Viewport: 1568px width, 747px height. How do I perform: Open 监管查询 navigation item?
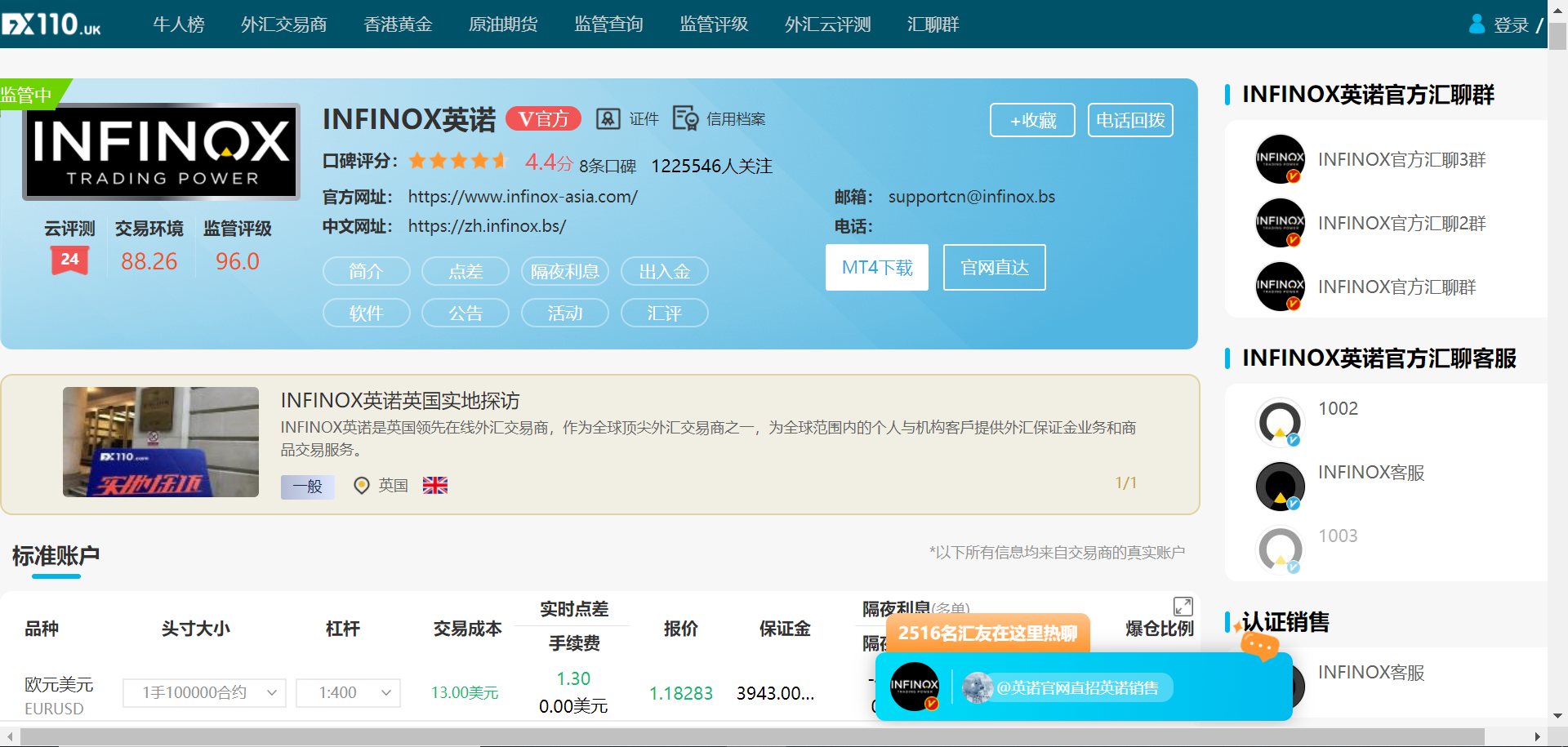(608, 24)
